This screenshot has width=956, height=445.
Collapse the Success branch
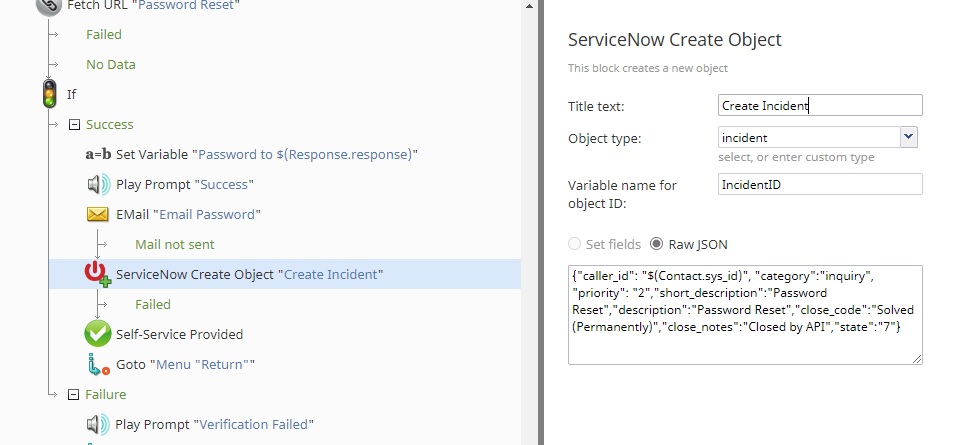74,124
